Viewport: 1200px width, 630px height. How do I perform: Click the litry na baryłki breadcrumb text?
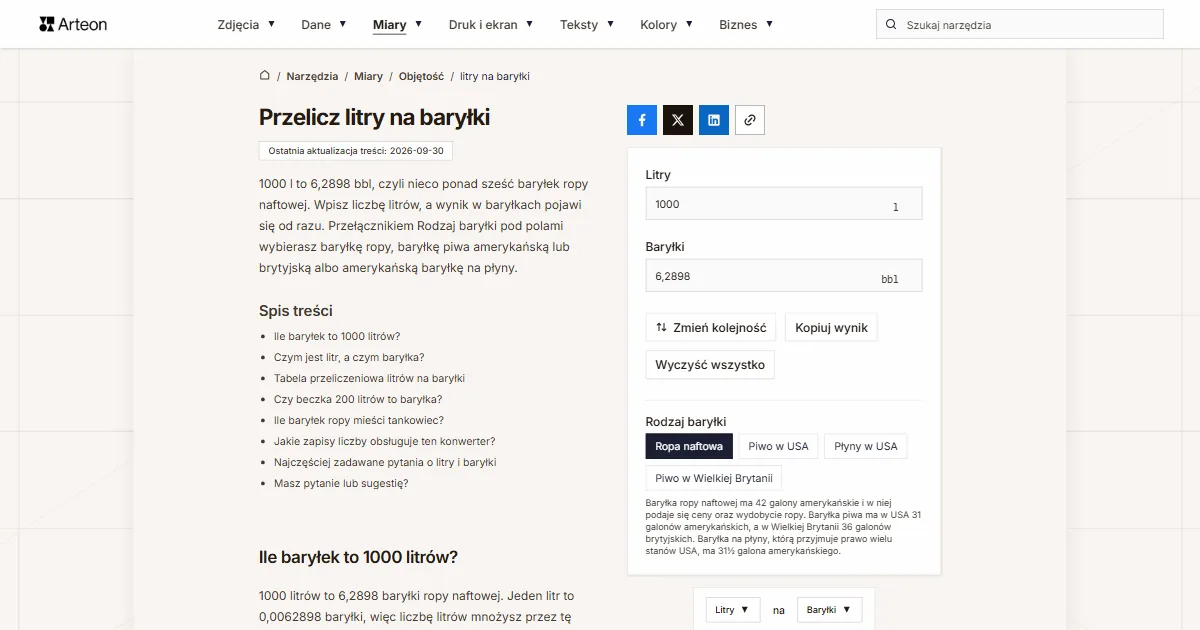495,76
